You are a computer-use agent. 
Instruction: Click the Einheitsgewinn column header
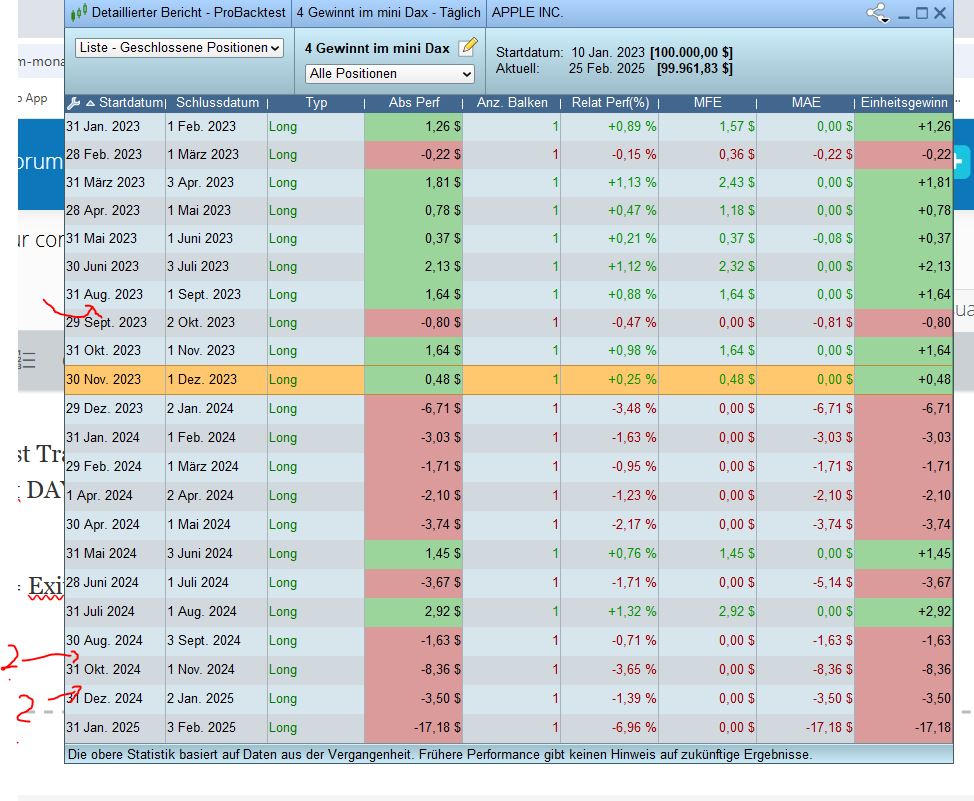click(905, 103)
